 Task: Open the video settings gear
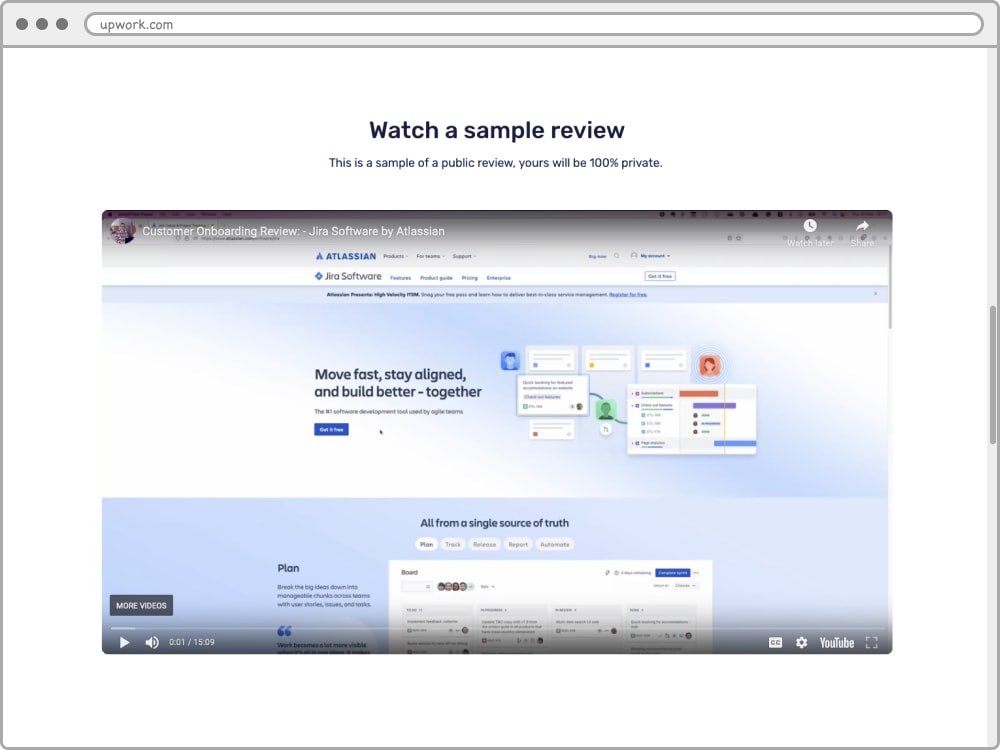[x=802, y=642]
